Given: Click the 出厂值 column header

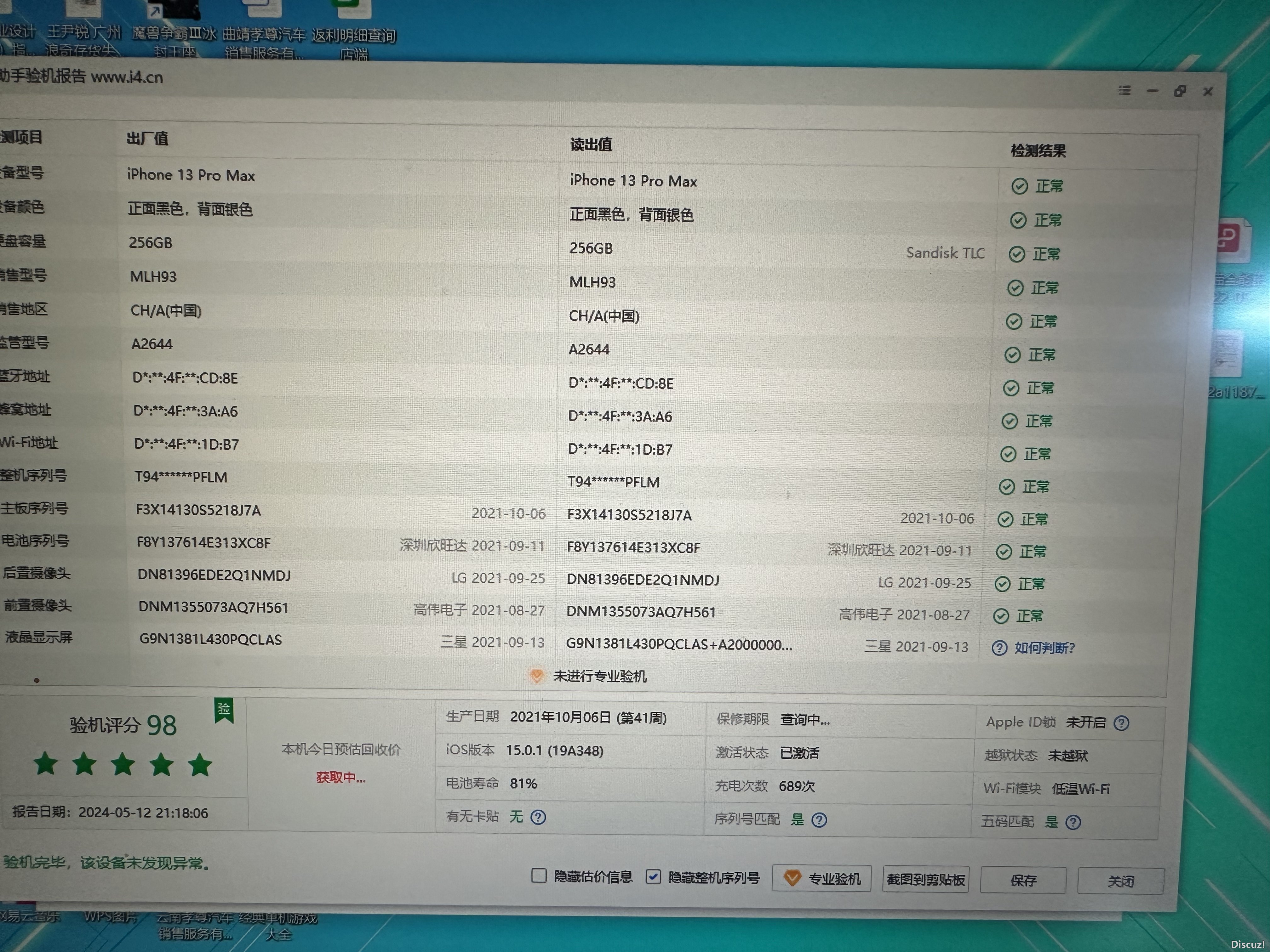Looking at the screenshot, I should tap(147, 138).
